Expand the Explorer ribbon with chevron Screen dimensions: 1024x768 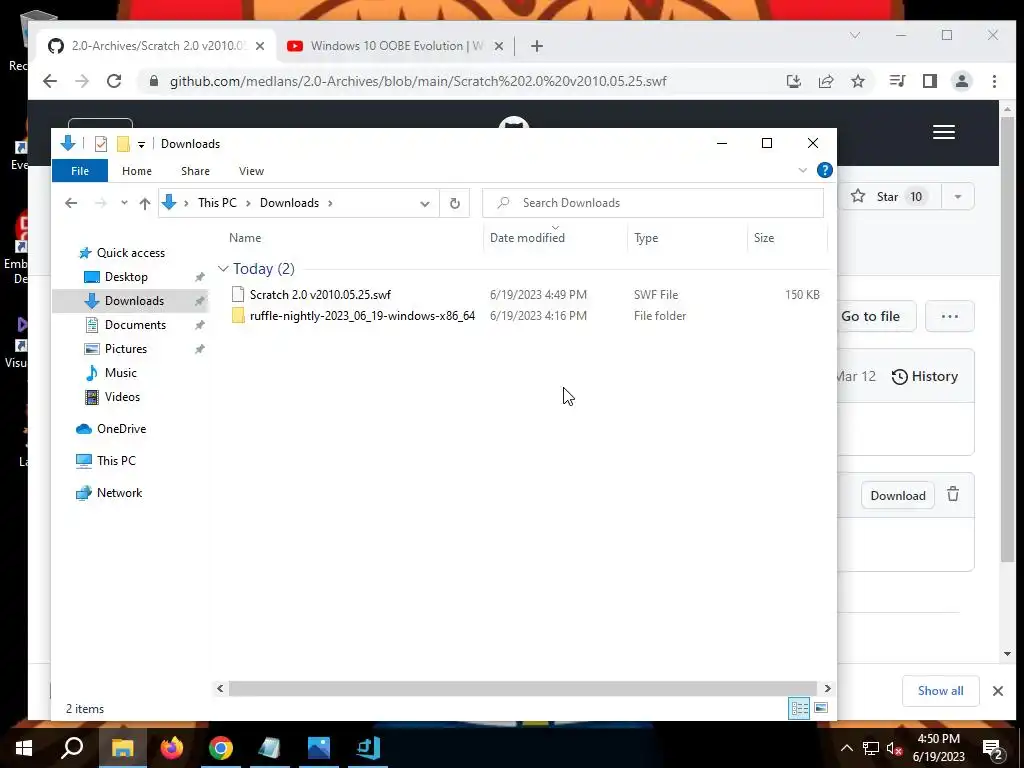[803, 170]
